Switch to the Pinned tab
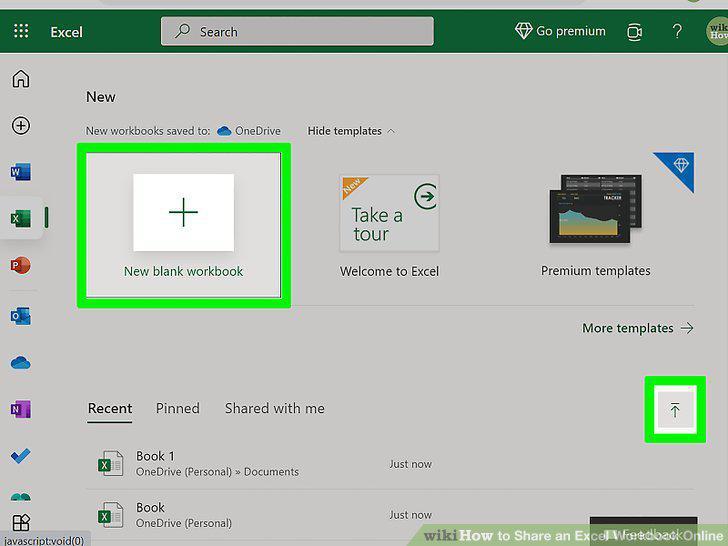Viewport: 728px width, 546px height. pos(178,409)
